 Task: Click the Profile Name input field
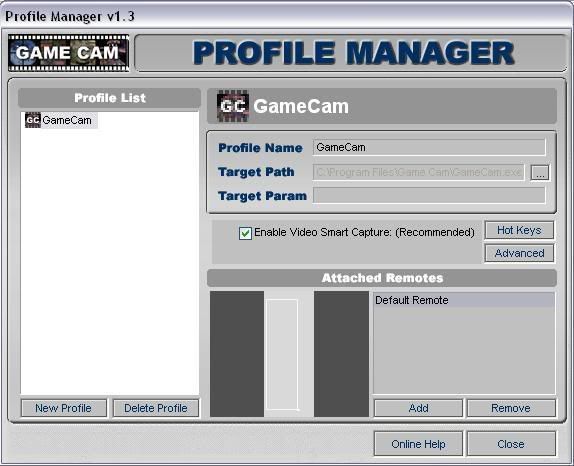coord(429,147)
